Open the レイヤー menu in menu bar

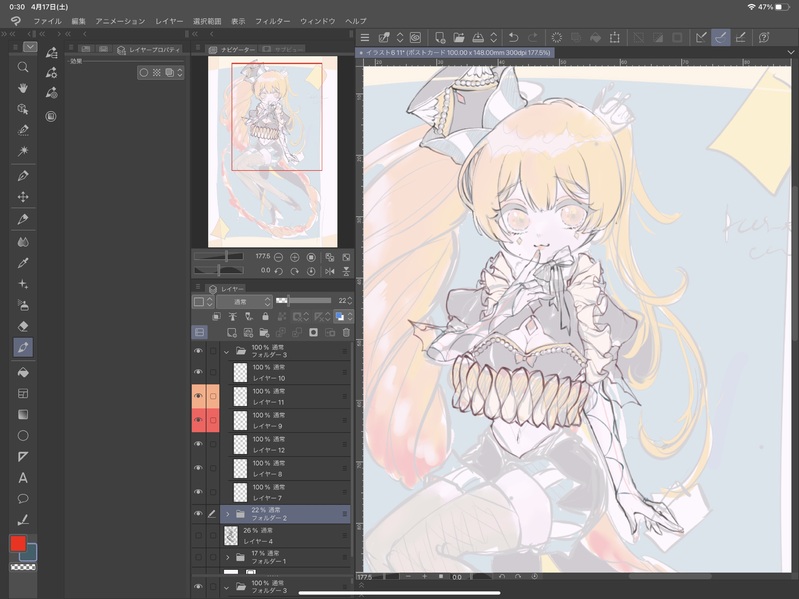click(x=169, y=21)
